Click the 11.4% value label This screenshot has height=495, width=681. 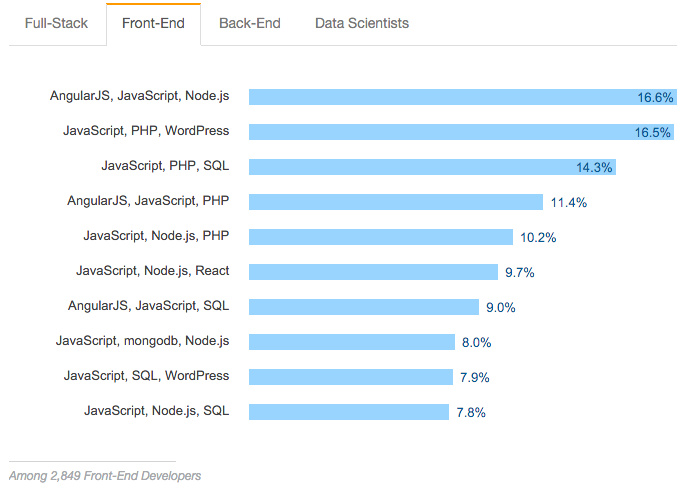tap(569, 202)
